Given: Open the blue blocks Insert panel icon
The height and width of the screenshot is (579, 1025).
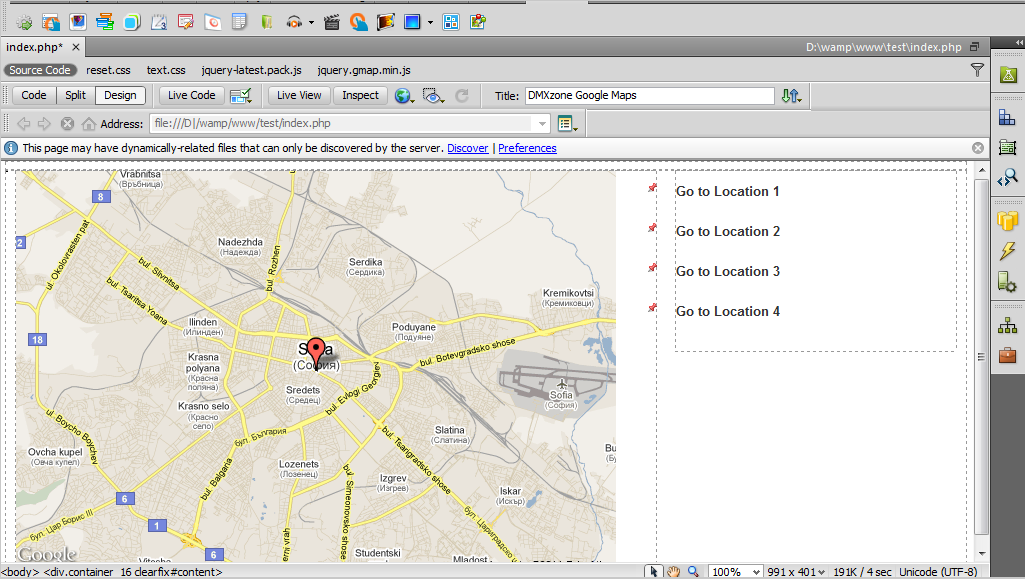Looking at the screenshot, I should (1007, 118).
